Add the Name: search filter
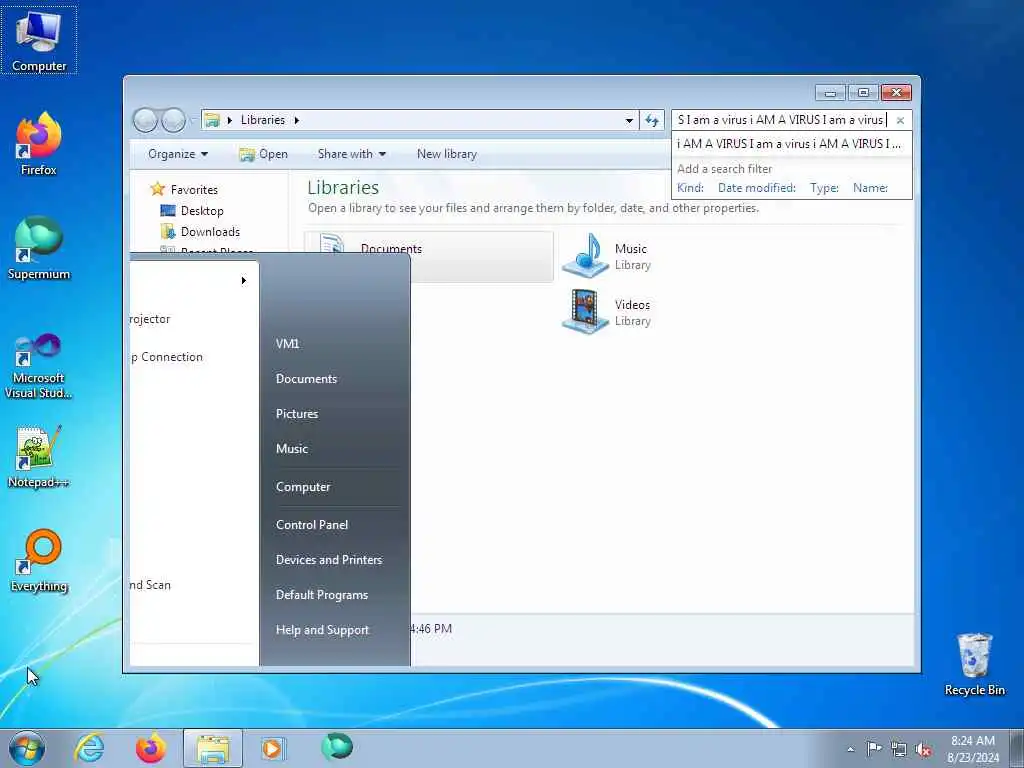This screenshot has width=1024, height=768. coord(870,188)
